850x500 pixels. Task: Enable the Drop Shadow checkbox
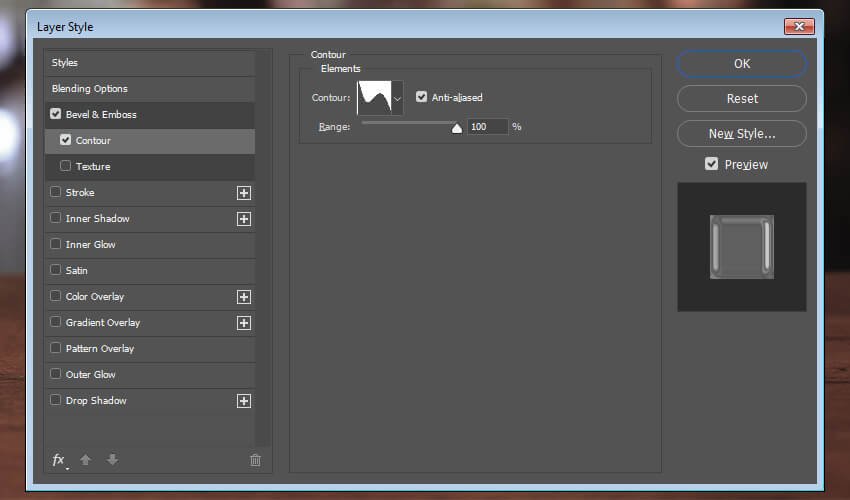pyautogui.click(x=55, y=400)
